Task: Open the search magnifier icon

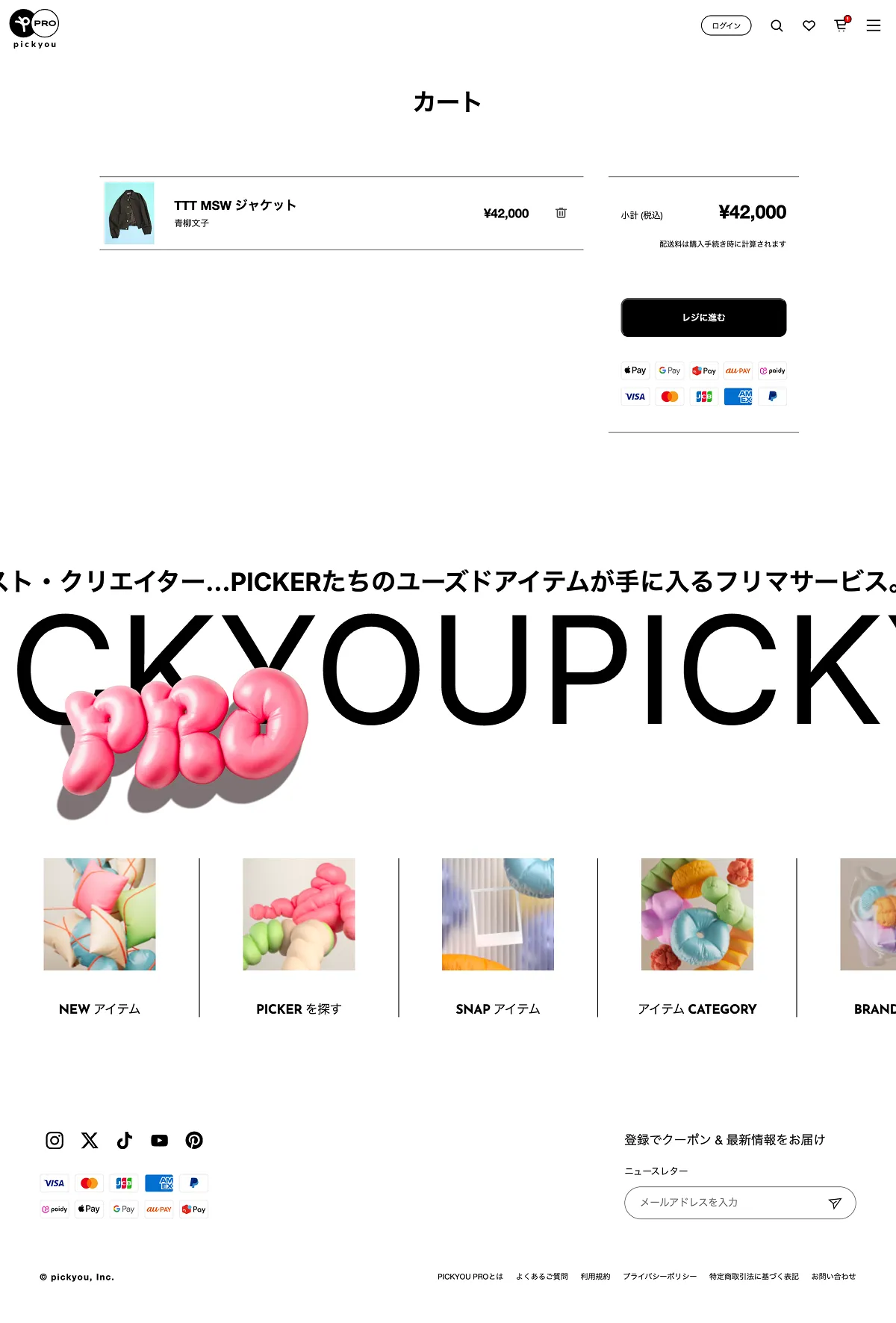Action: pos(777,26)
